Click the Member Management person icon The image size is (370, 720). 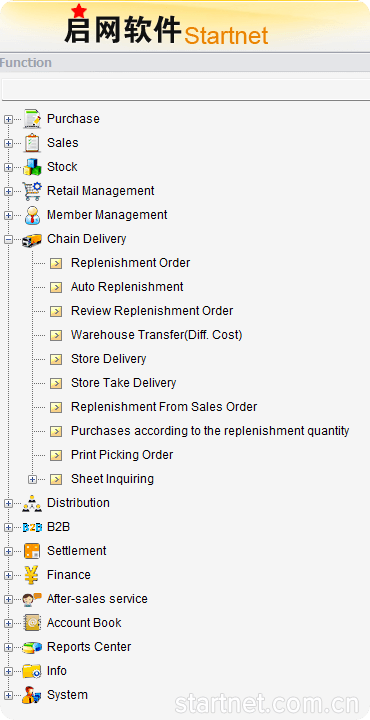32,215
